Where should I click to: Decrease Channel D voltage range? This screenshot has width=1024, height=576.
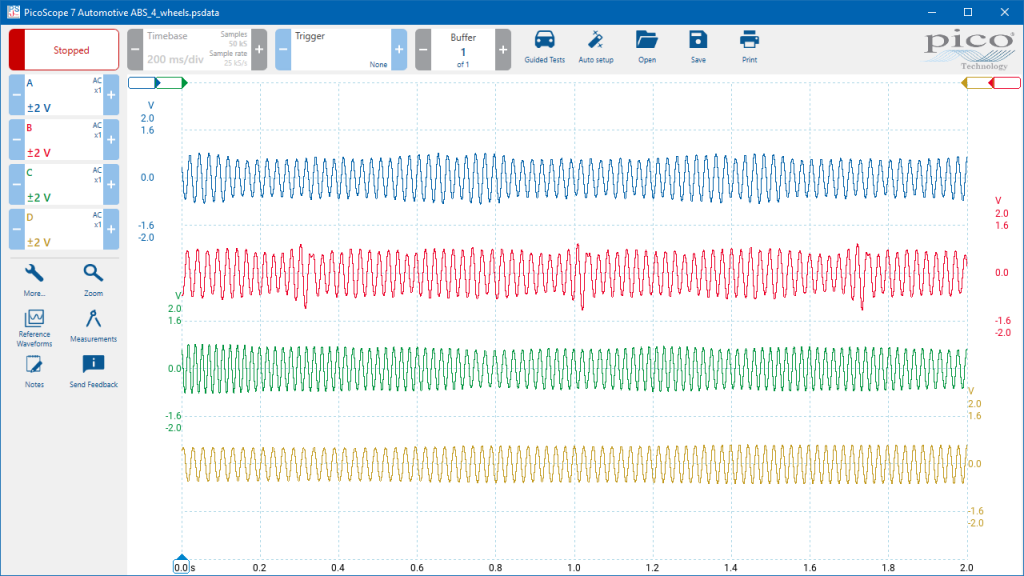coord(16,229)
